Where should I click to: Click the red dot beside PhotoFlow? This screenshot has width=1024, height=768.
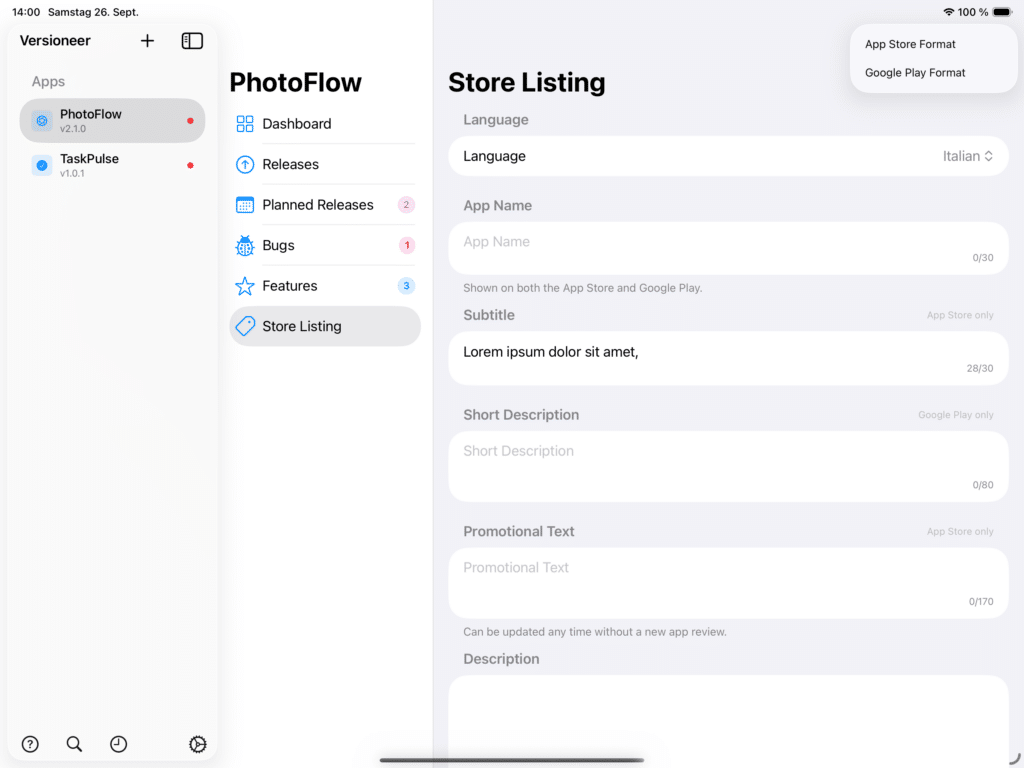coord(190,121)
